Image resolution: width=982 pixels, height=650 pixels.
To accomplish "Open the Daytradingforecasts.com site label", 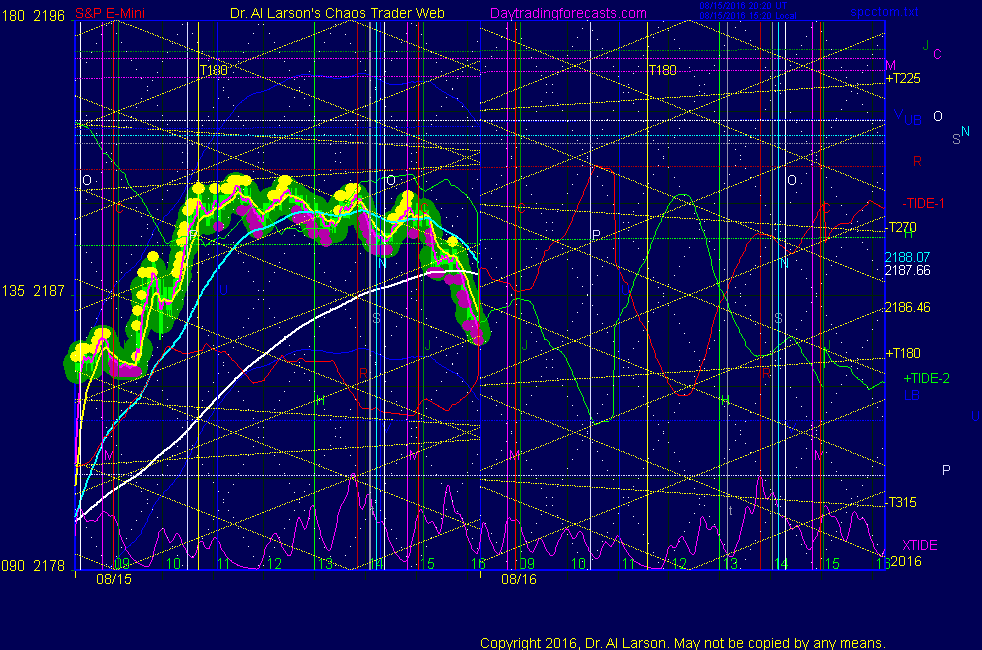I will pyautogui.click(x=568, y=13).
